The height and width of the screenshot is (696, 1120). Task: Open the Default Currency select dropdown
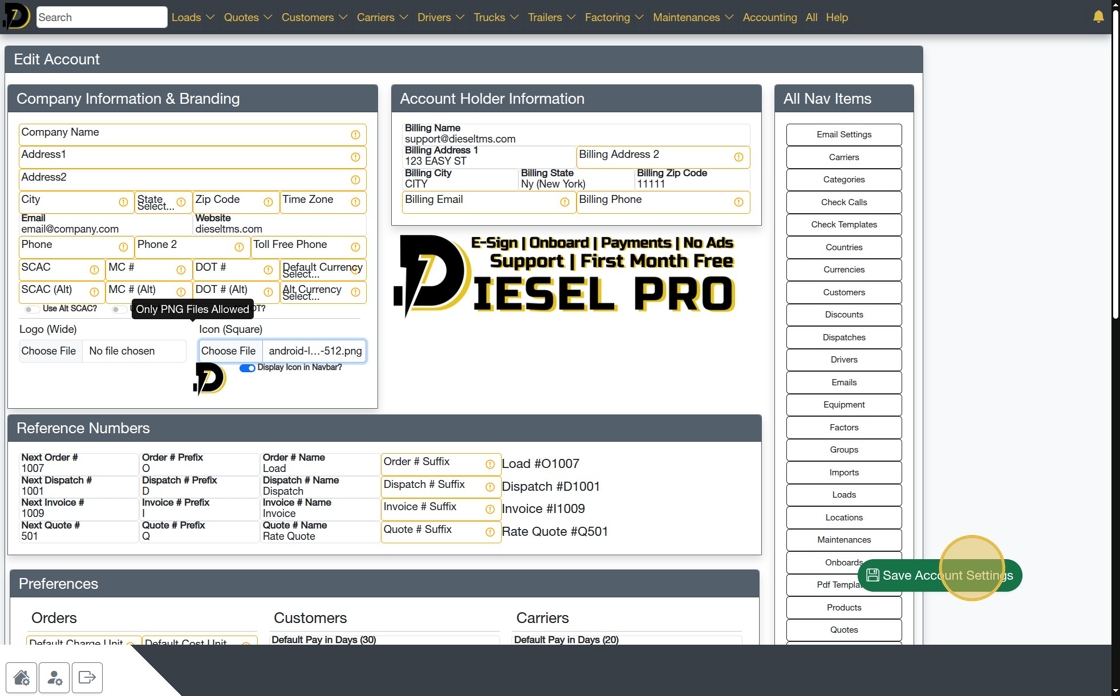click(x=323, y=269)
